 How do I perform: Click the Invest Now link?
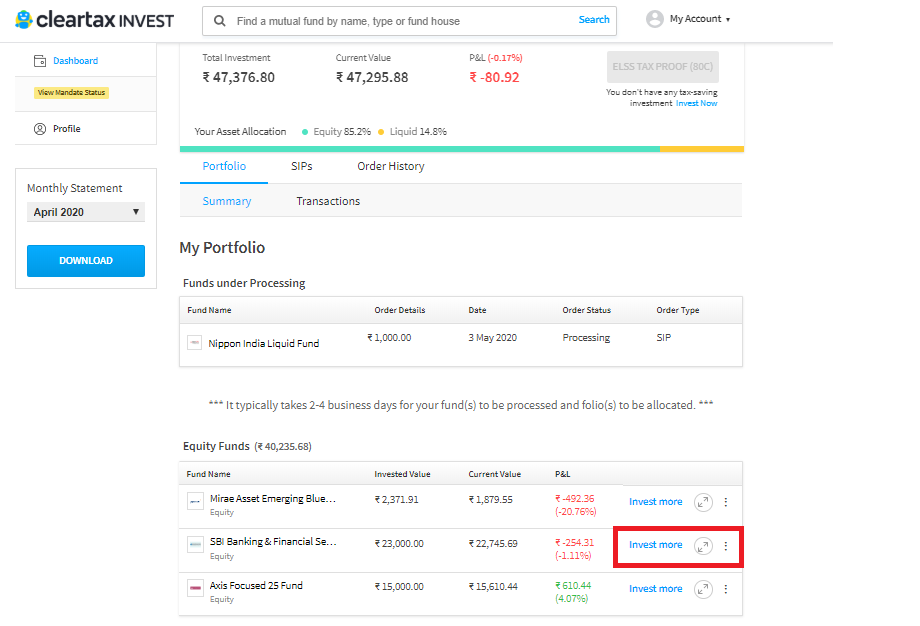pyautogui.click(x=696, y=103)
